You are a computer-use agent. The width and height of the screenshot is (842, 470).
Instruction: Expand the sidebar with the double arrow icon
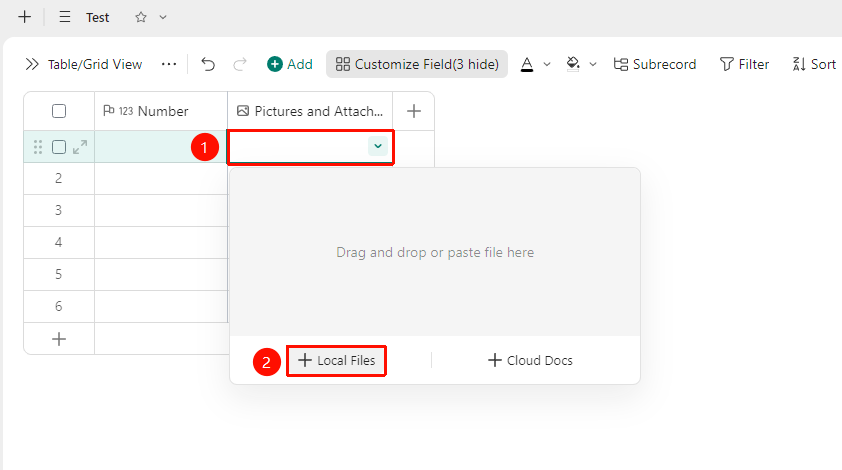tap(32, 64)
